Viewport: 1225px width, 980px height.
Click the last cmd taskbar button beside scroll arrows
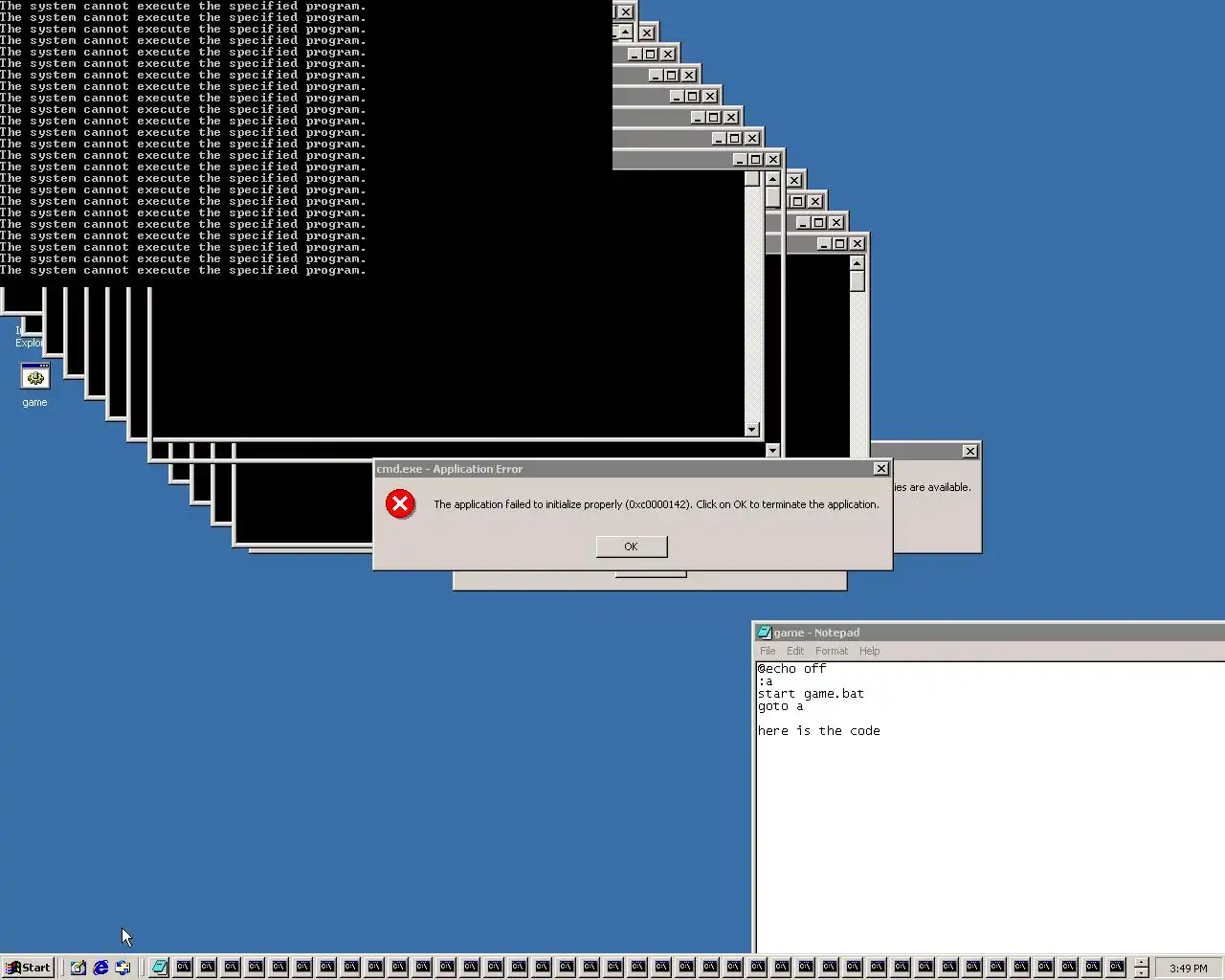pyautogui.click(x=1117, y=968)
